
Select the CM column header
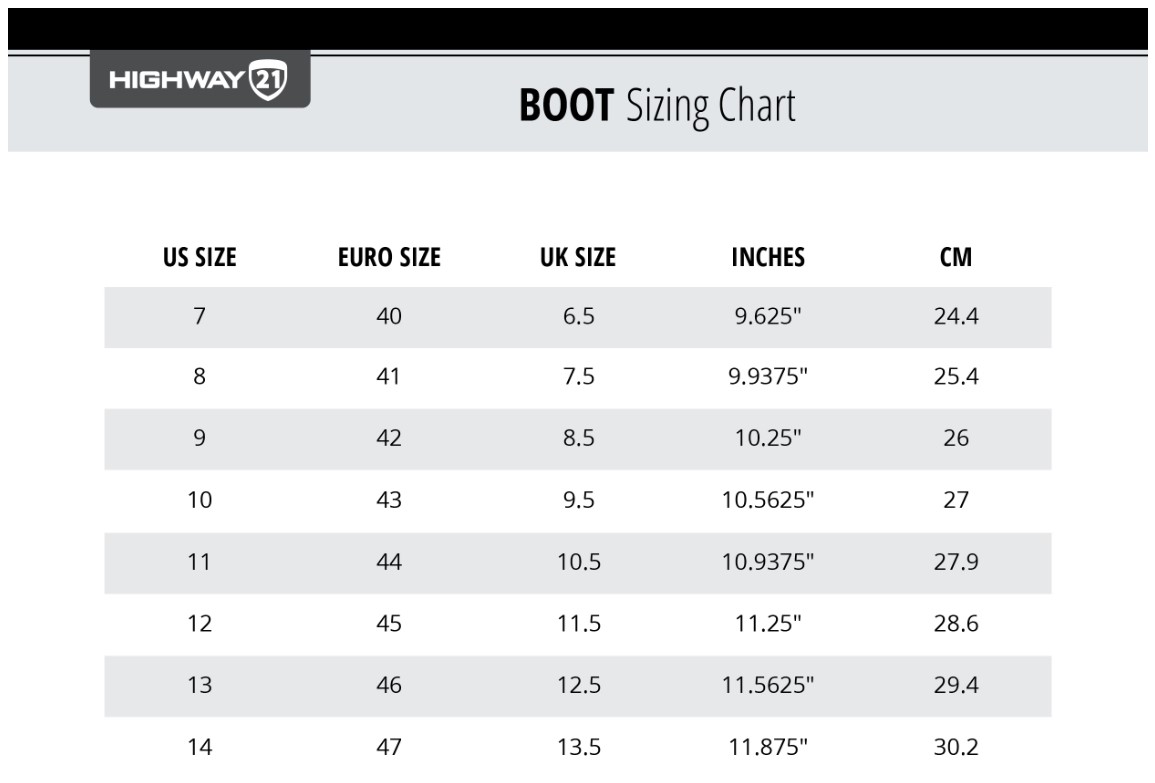(x=956, y=257)
